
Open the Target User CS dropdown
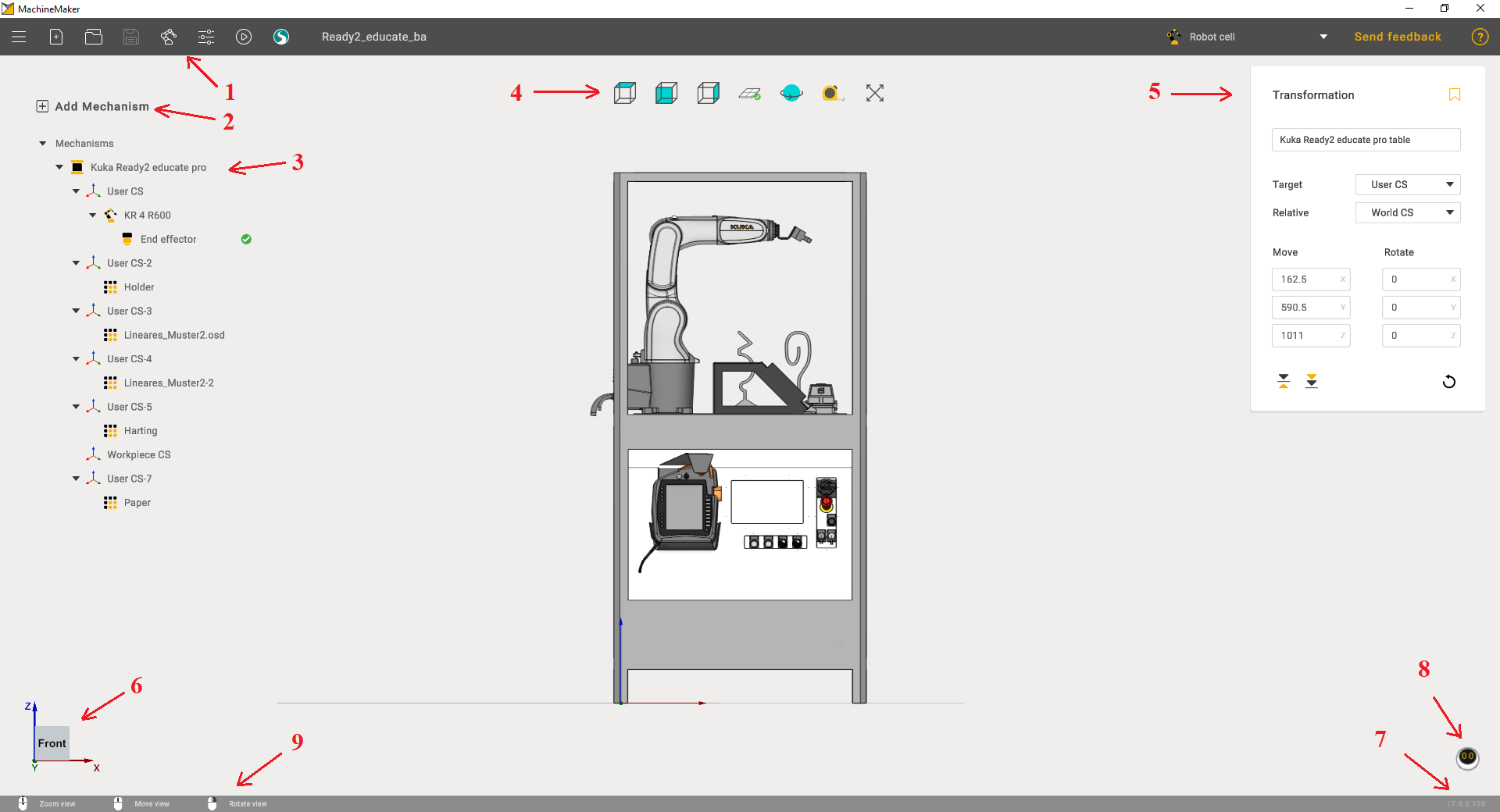(x=1408, y=185)
